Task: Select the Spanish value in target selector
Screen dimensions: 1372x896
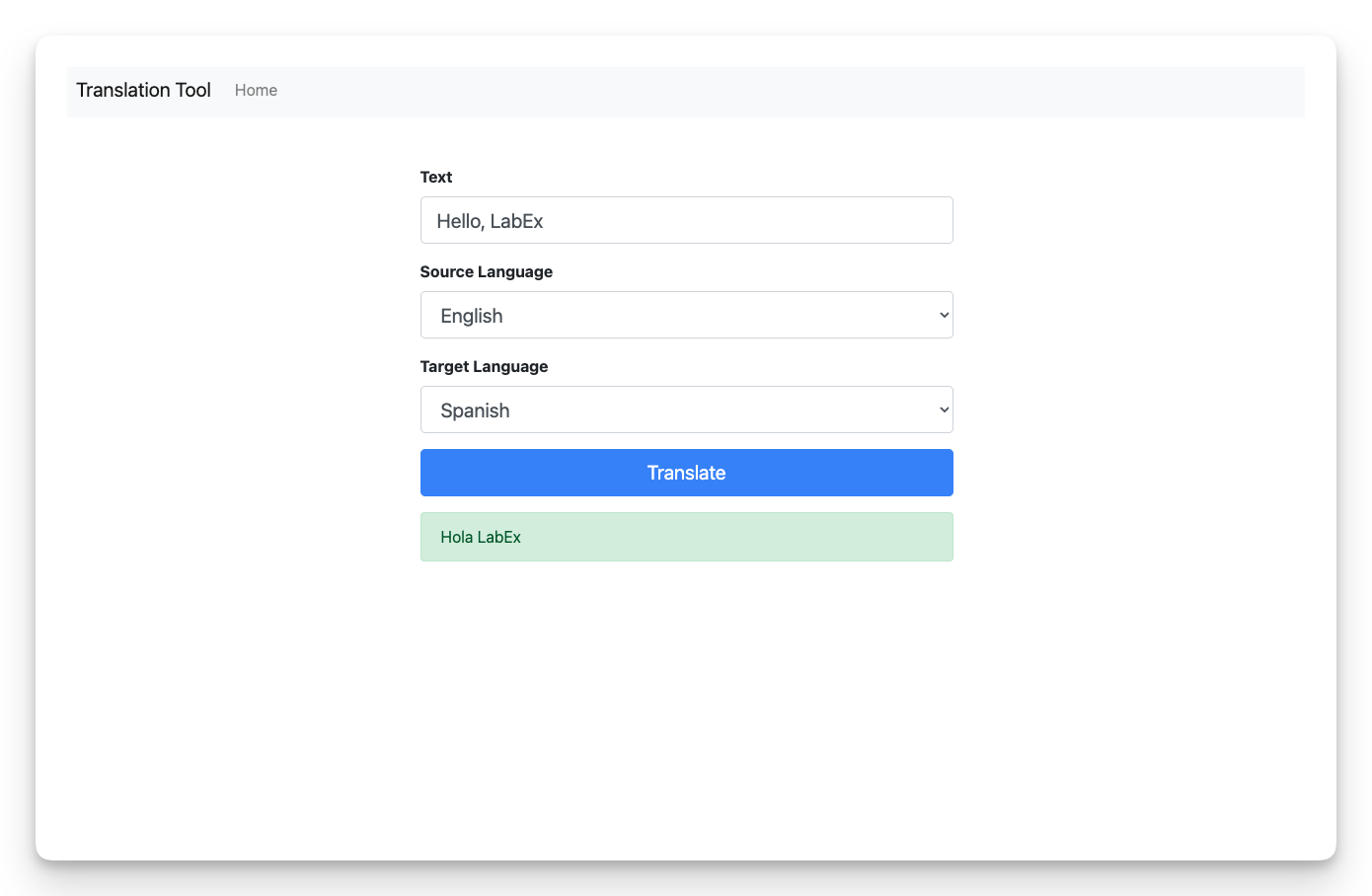Action: [475, 411]
